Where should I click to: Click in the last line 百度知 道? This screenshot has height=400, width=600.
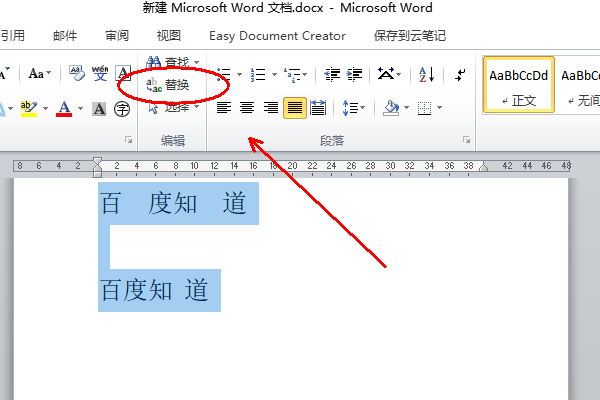154,290
